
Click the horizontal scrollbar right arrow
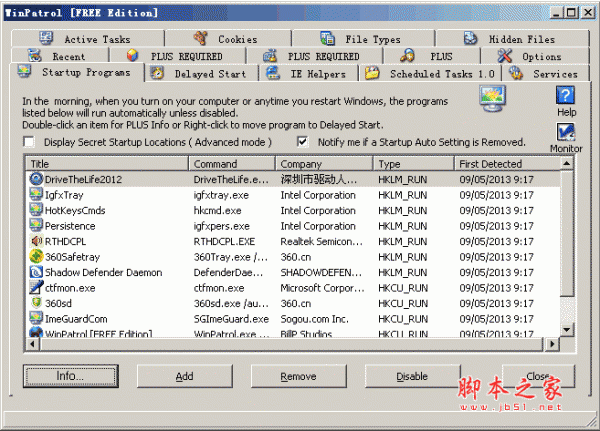point(551,344)
